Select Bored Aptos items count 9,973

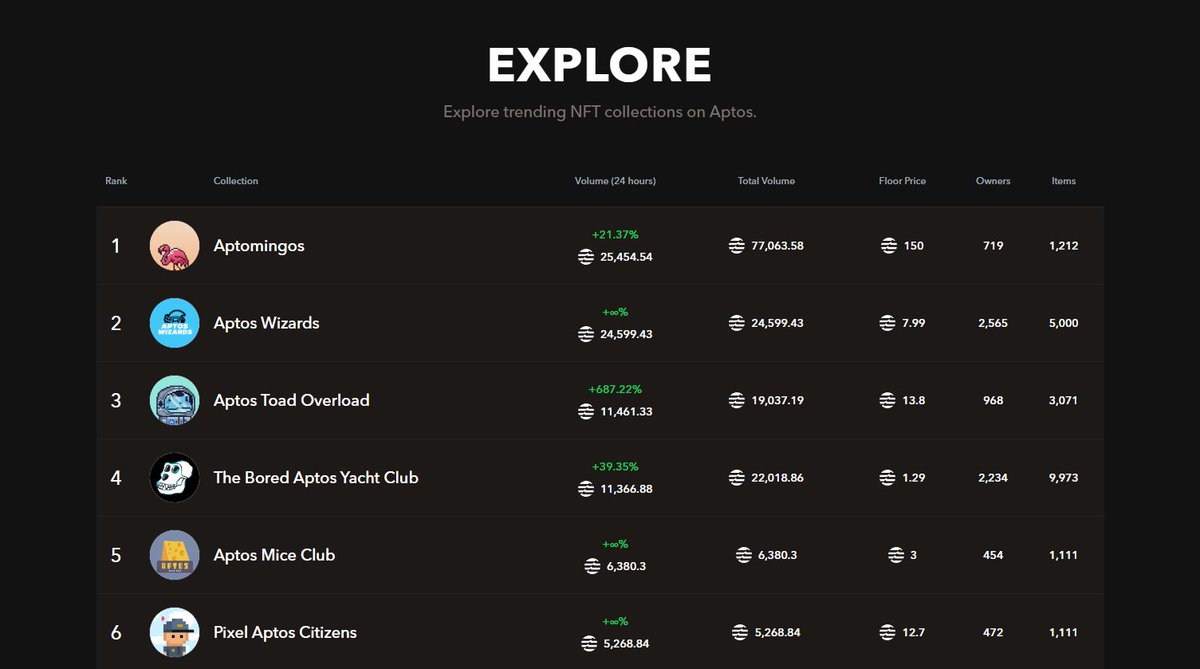point(1064,478)
